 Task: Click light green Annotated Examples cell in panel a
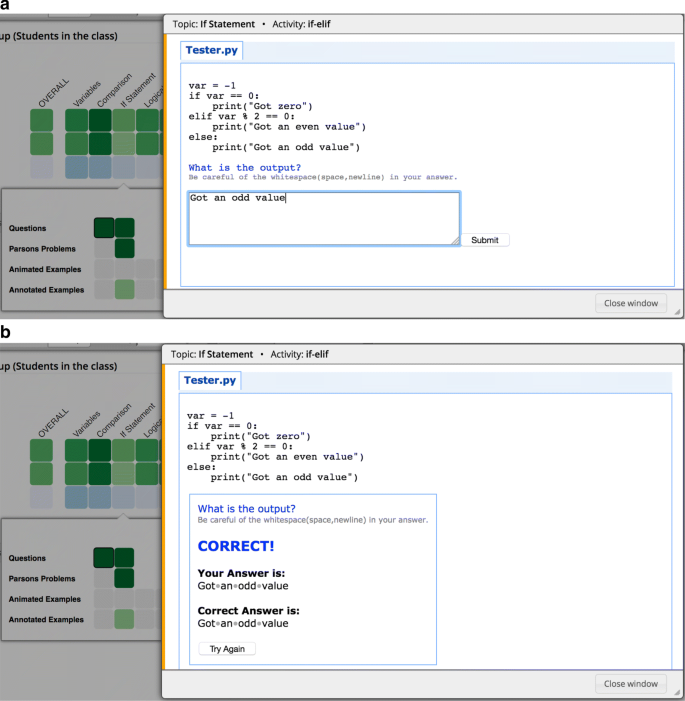[125, 289]
